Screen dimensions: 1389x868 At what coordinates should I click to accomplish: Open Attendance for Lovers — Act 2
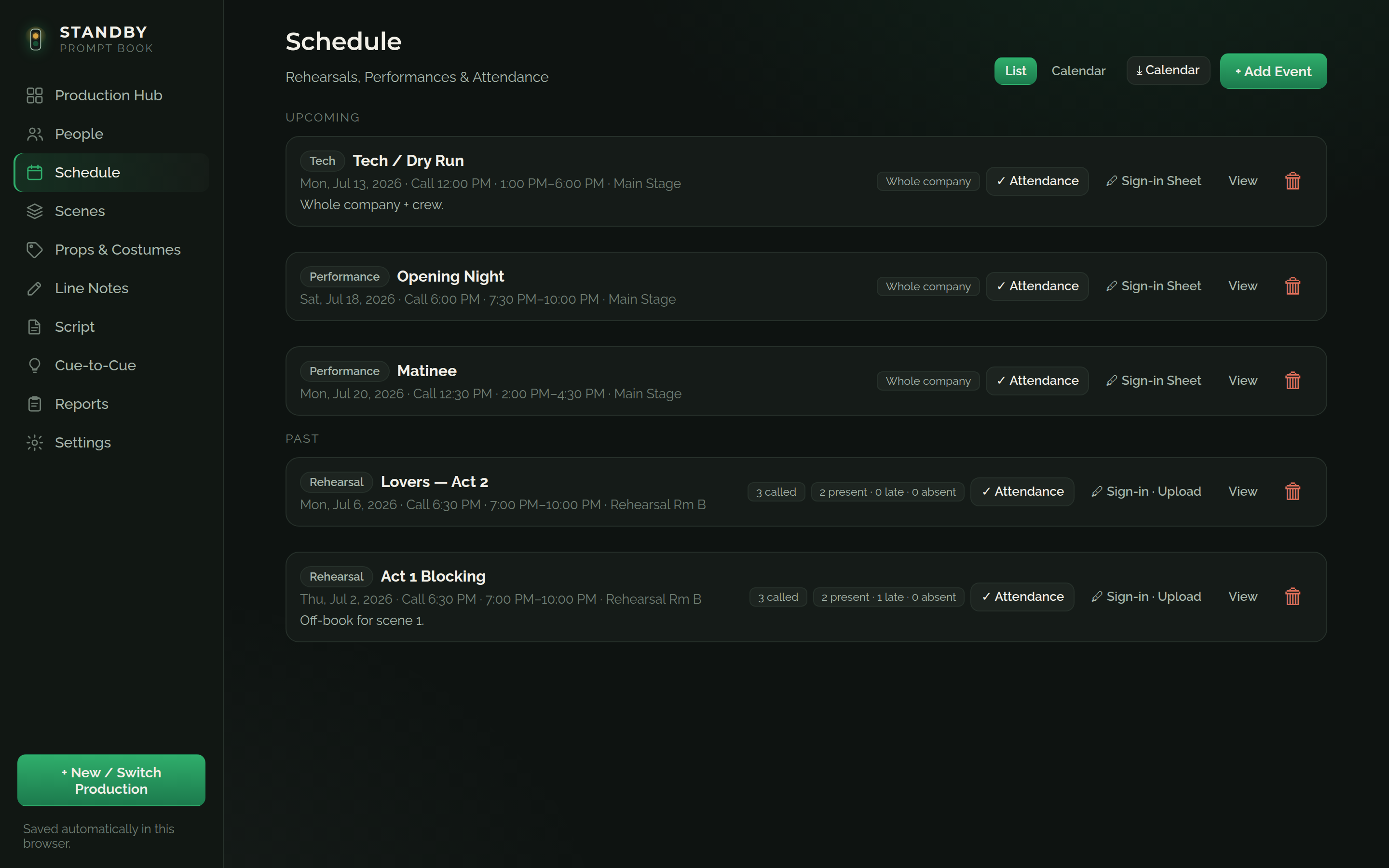pyautogui.click(x=1022, y=492)
